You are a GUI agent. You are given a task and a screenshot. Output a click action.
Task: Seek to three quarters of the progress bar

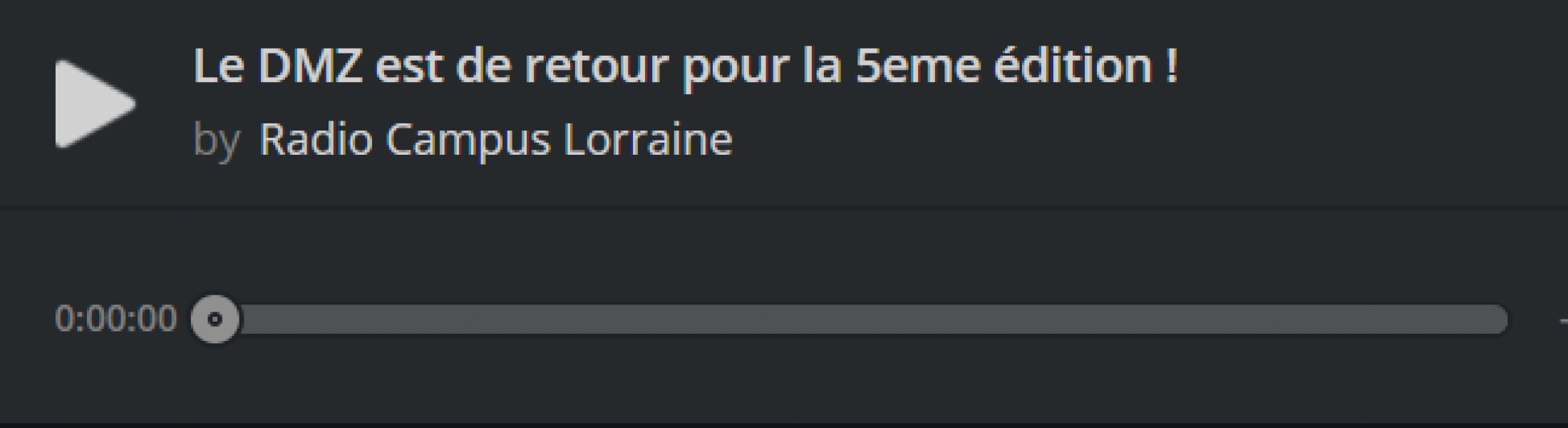click(1185, 319)
